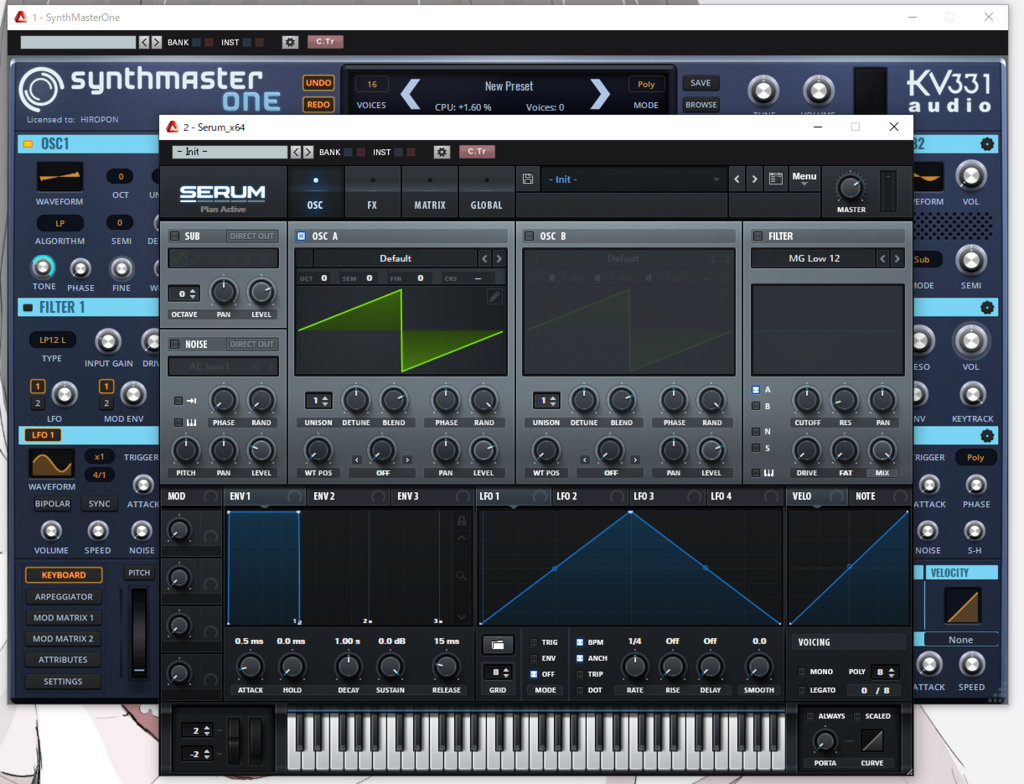
Task: Open the Serum preset browser list icon
Action: pyautogui.click(x=775, y=178)
